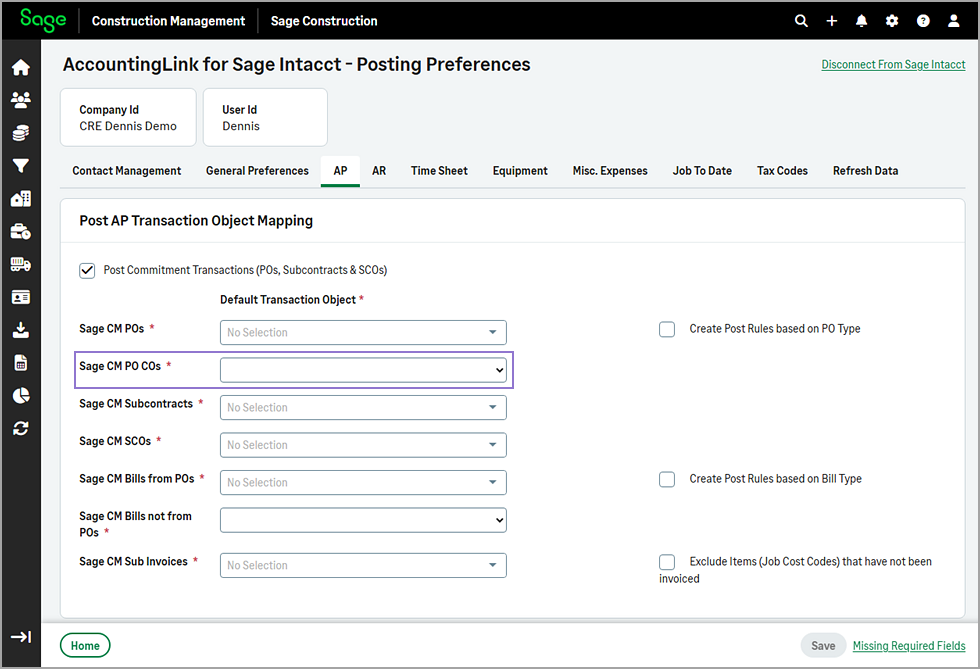Check Exclude Items that have not been invoiced

coord(667,562)
